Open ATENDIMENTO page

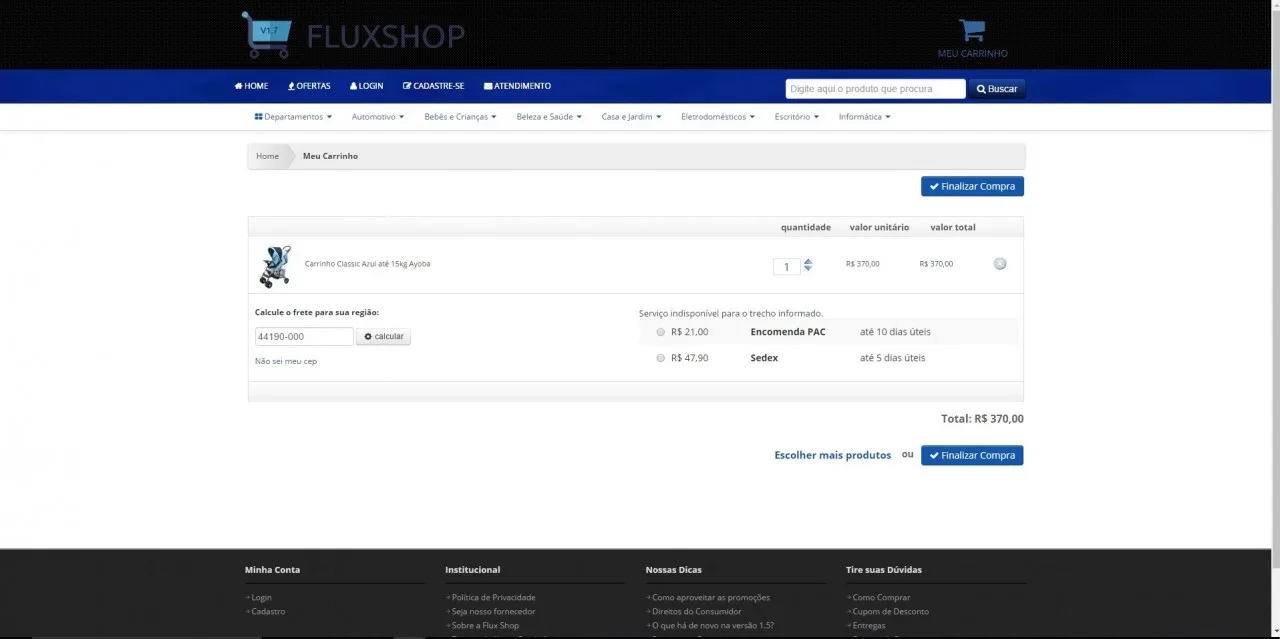(x=517, y=86)
